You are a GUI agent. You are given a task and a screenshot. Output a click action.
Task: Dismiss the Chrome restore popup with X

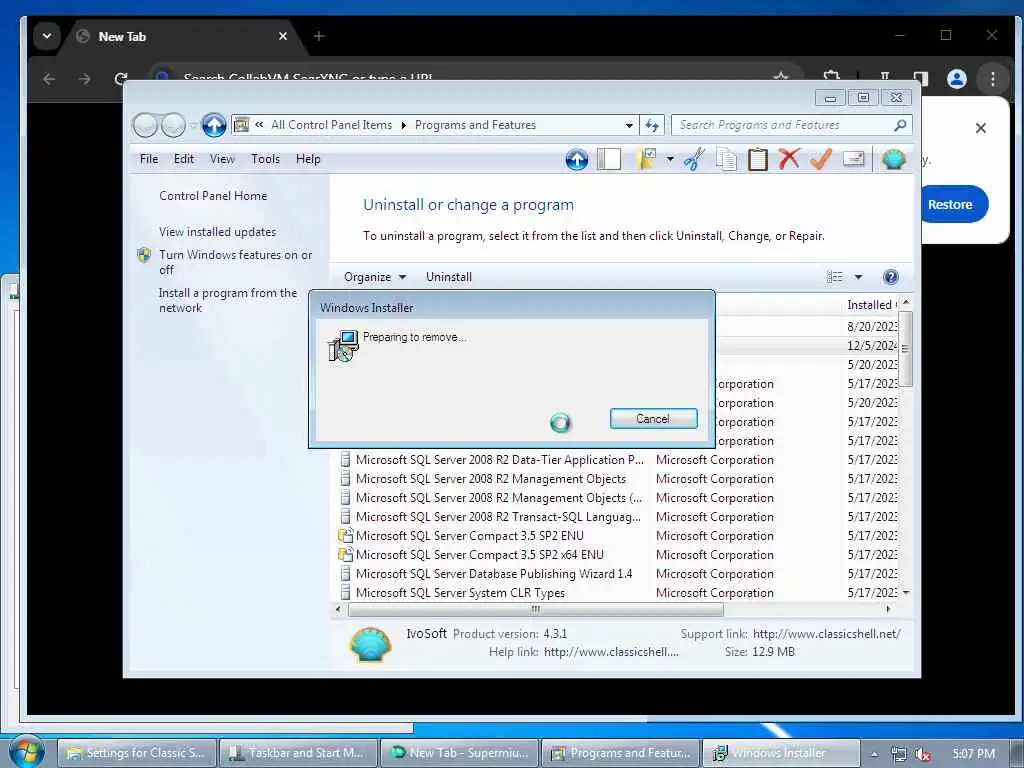click(980, 128)
